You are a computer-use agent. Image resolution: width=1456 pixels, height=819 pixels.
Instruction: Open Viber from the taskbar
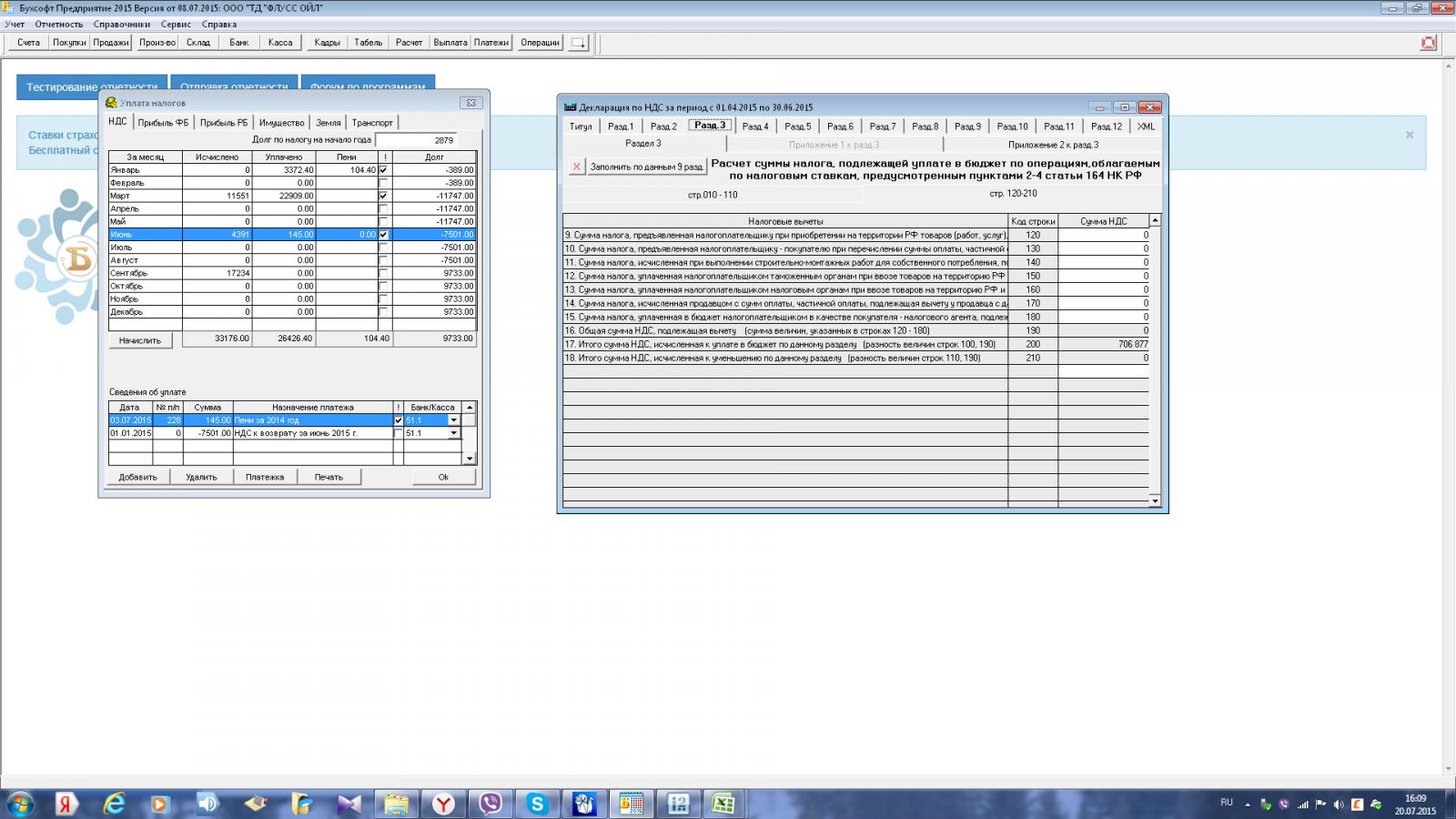(x=490, y=804)
